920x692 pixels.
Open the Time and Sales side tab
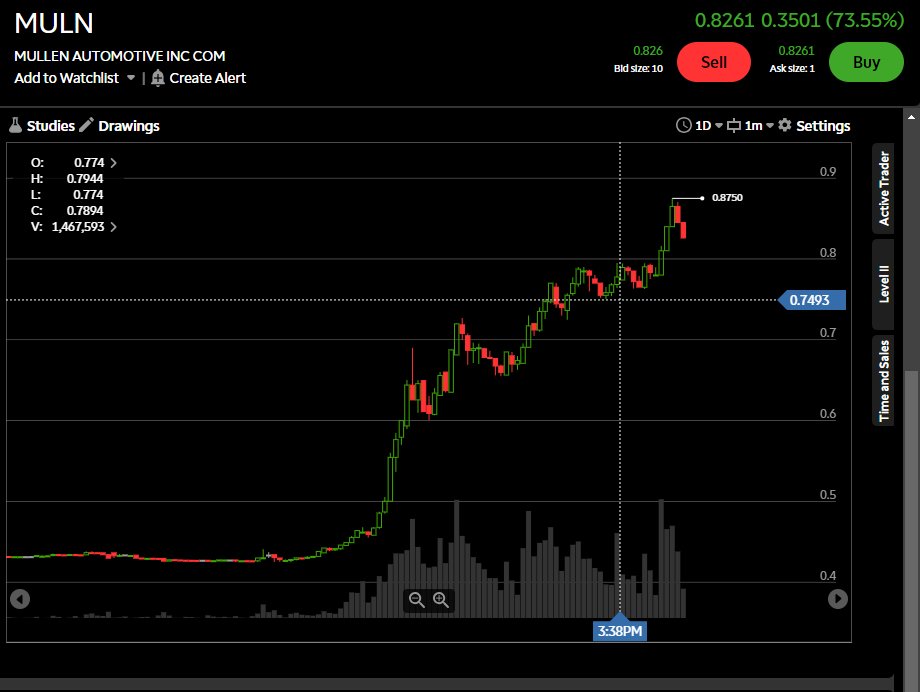click(x=884, y=380)
